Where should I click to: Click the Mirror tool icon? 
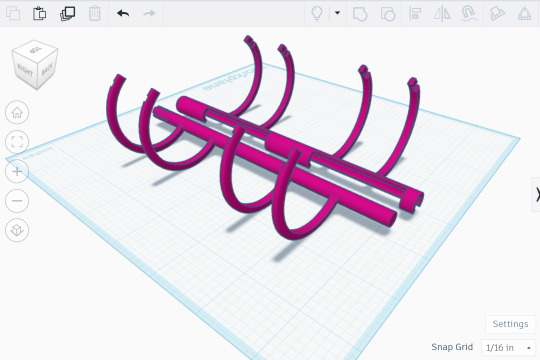442,14
